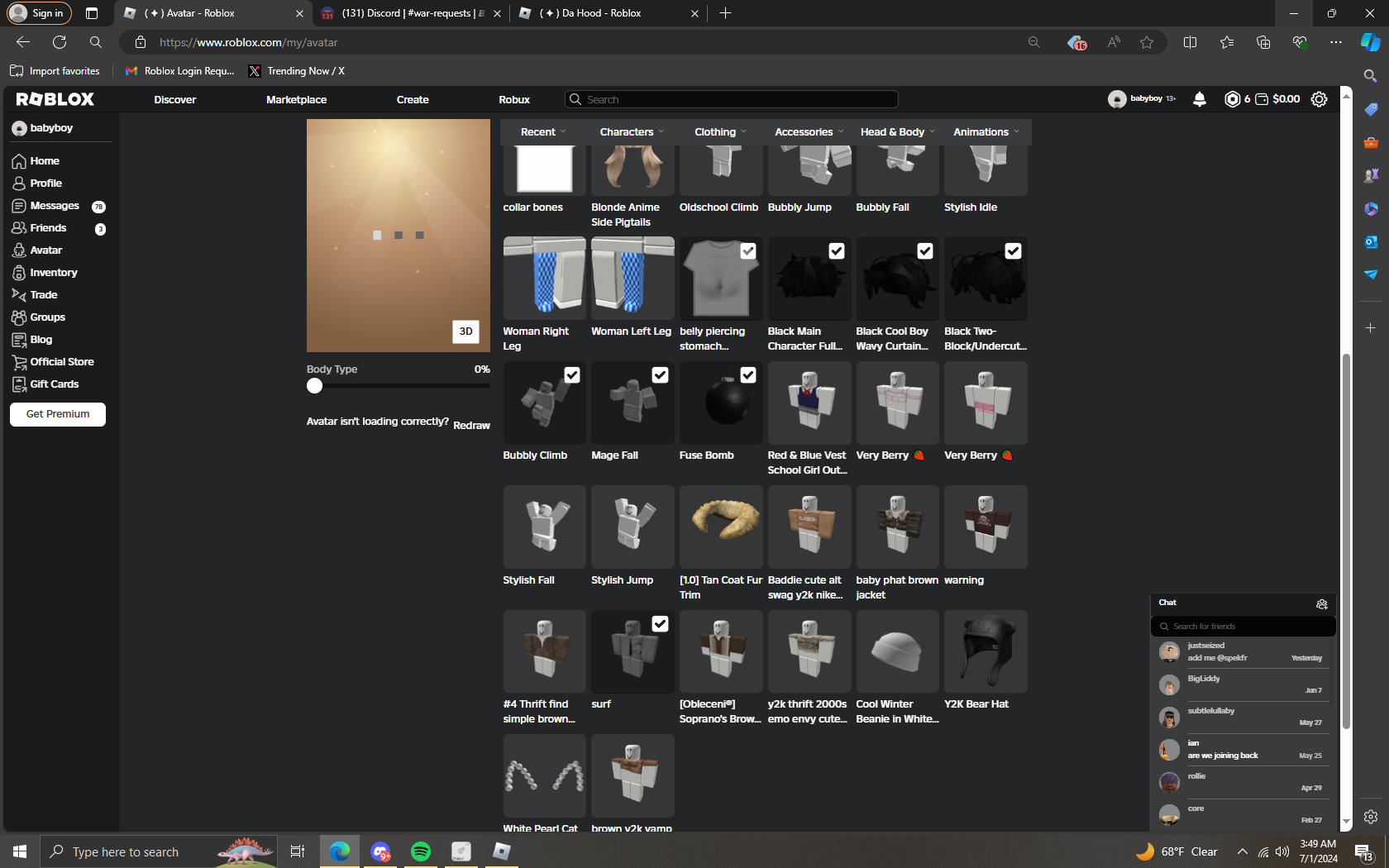Uncheck the Mage Fall animation

[660, 375]
